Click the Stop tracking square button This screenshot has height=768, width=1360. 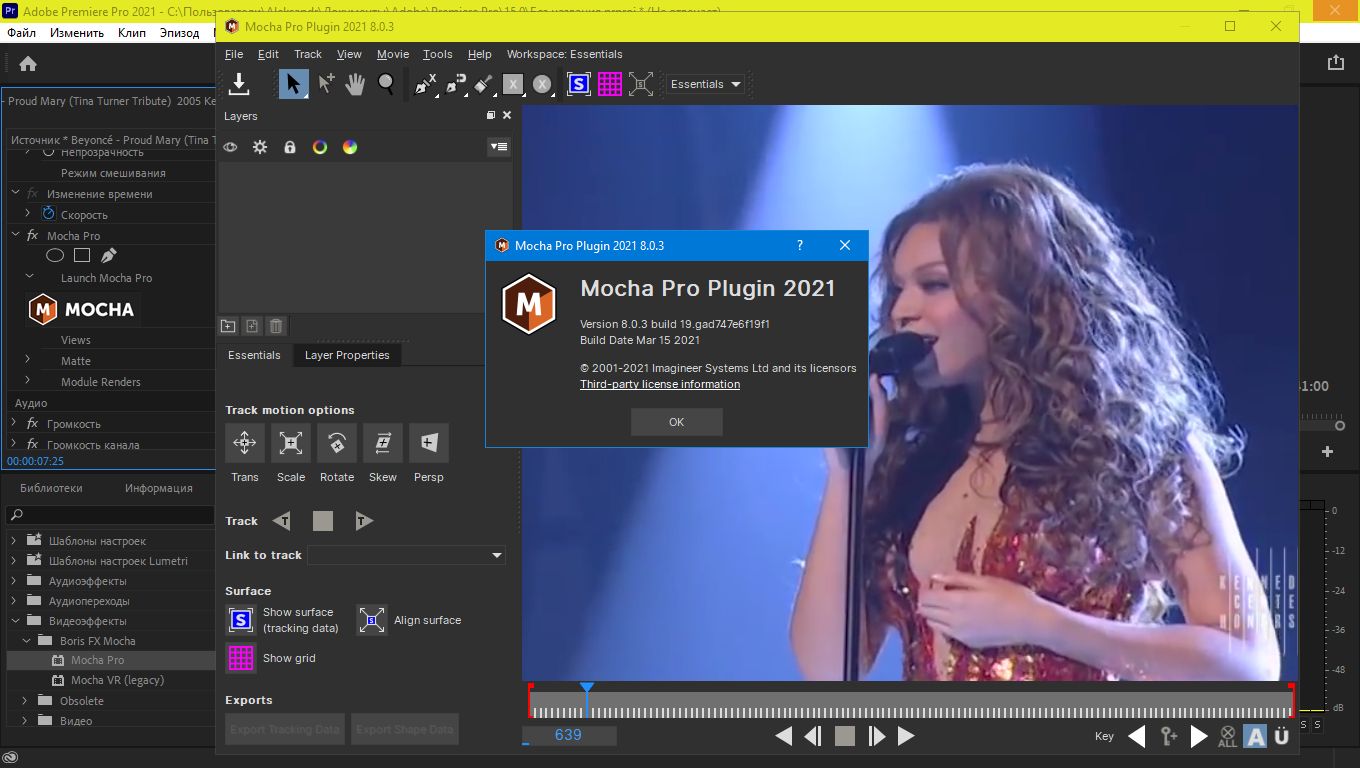click(x=322, y=521)
